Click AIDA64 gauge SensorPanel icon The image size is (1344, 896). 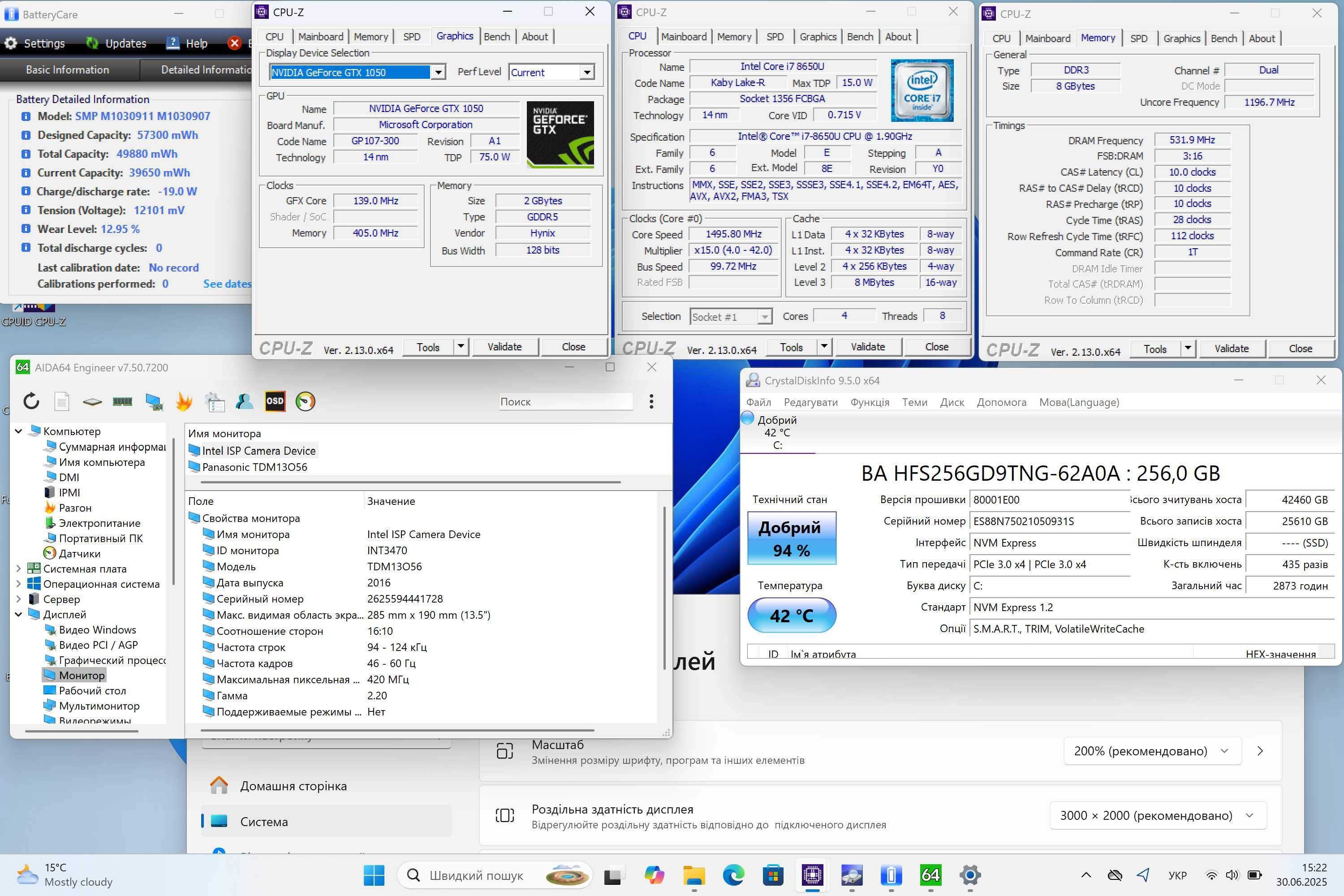click(305, 401)
